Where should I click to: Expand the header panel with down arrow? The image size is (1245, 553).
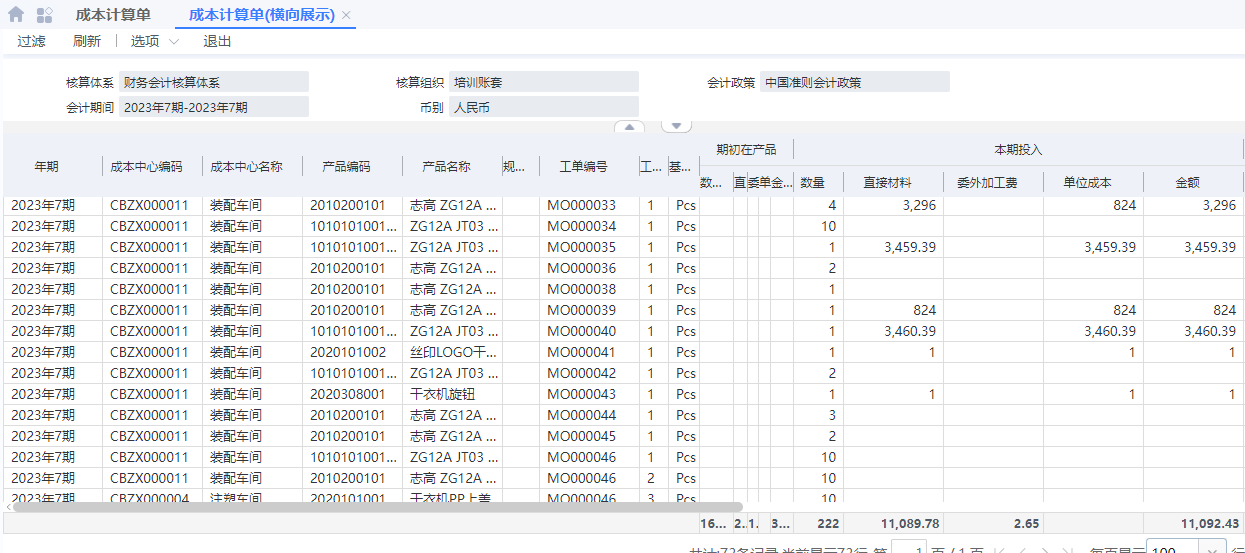tap(676, 127)
